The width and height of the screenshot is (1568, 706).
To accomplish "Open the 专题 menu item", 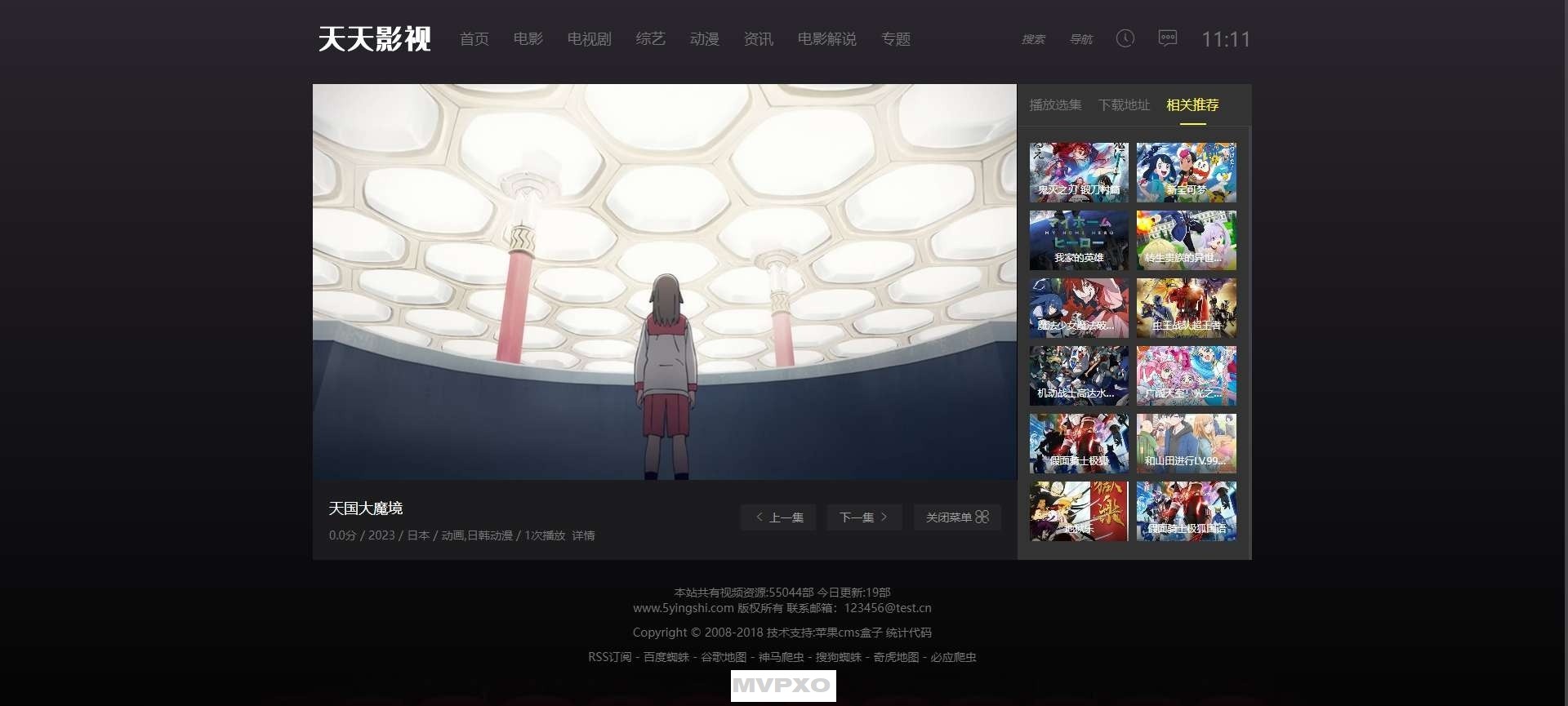I will pos(896,39).
